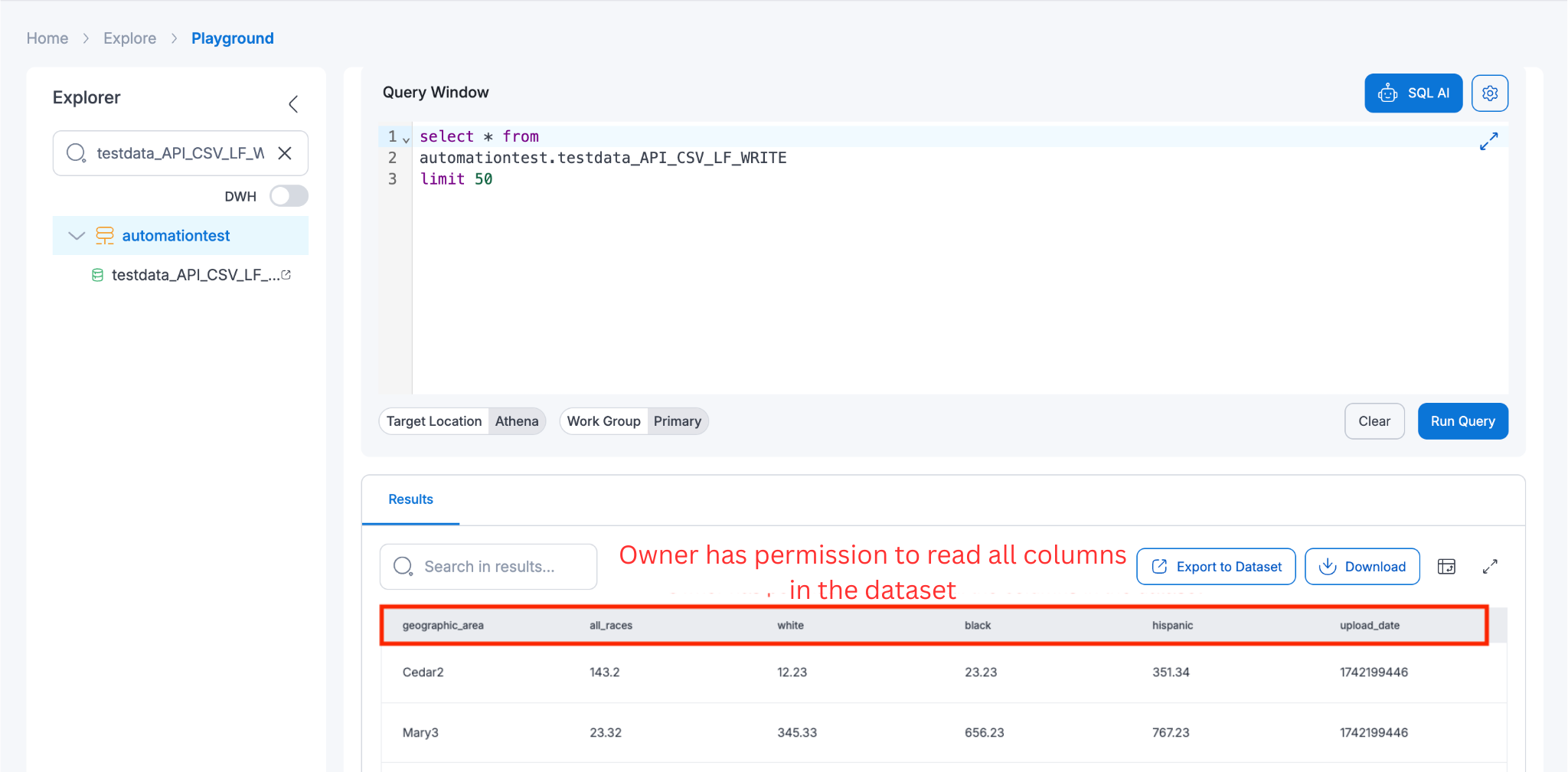Toggle the table layout view in results

click(1447, 566)
